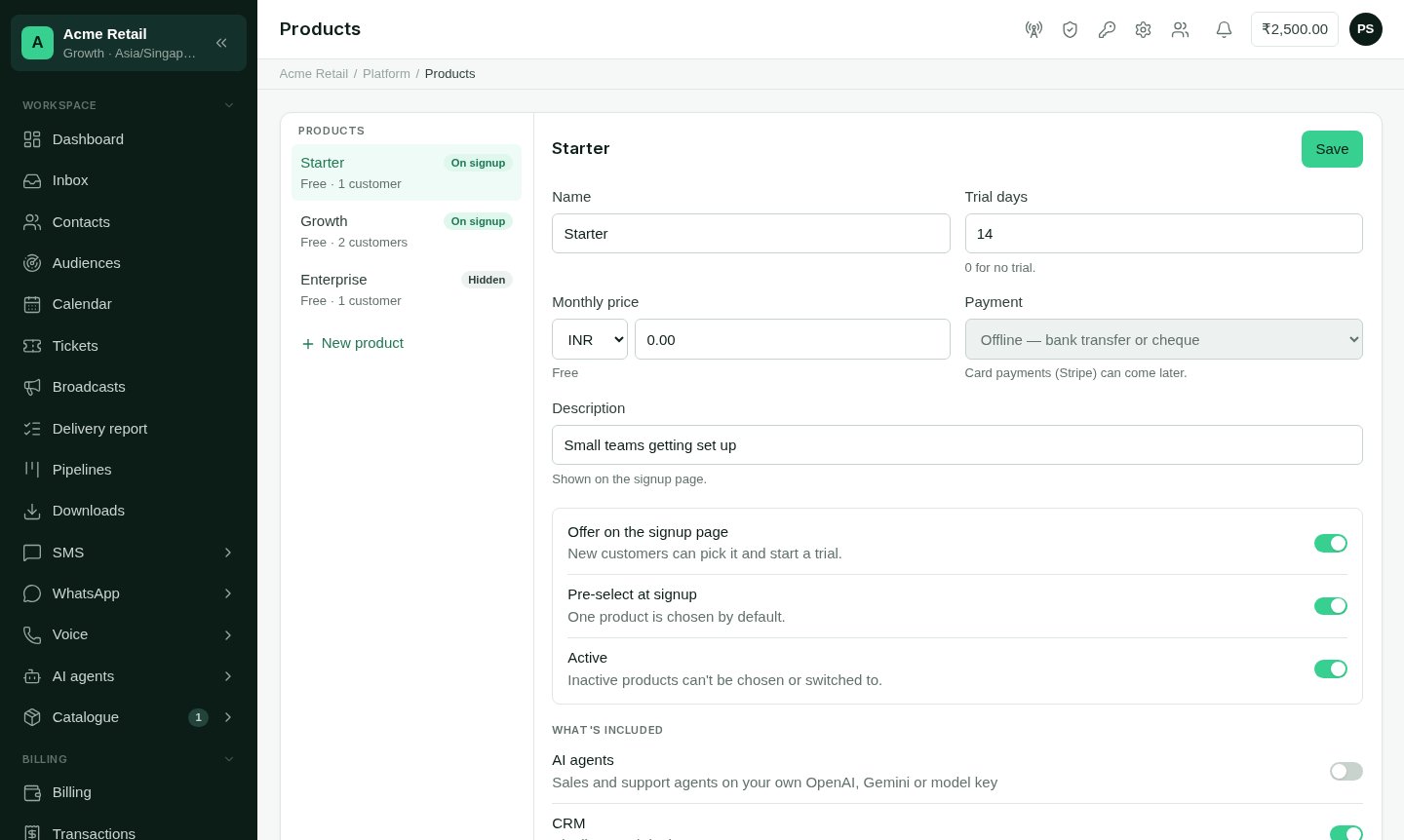The width and height of the screenshot is (1404, 840).
Task: Toggle the Active product switch
Action: coord(1330,668)
